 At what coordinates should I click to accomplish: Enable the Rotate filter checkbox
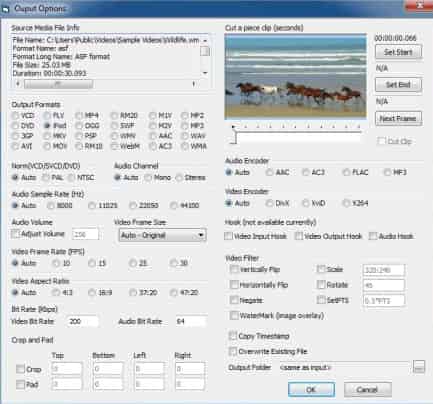[x=321, y=285]
